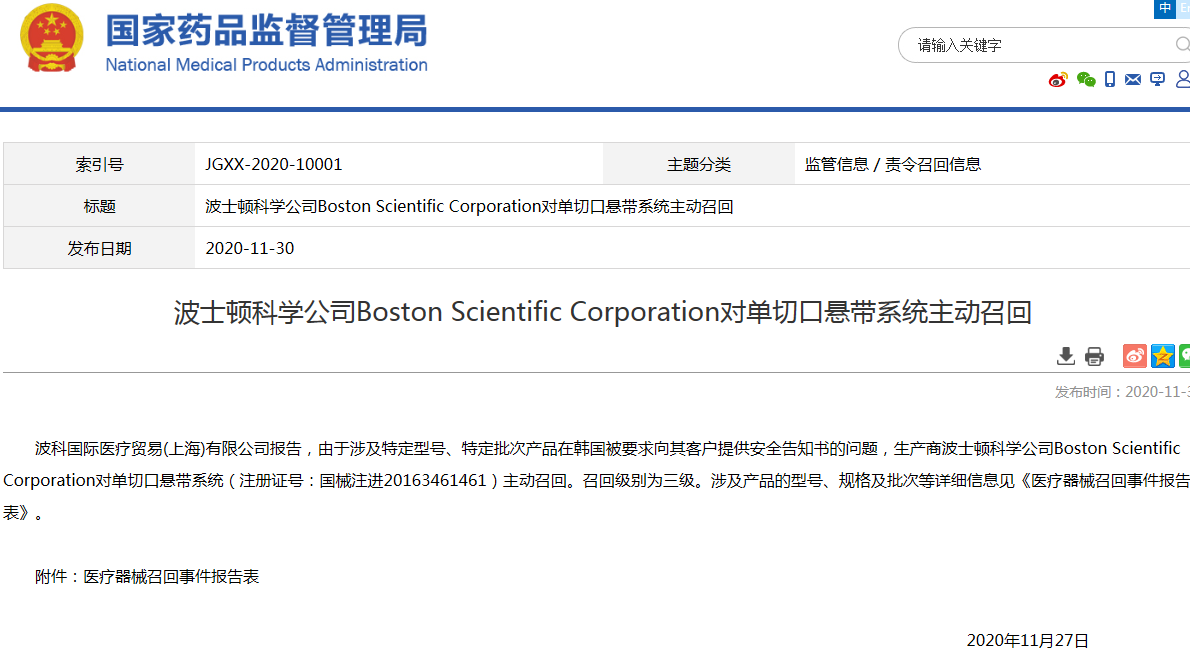This screenshot has height=653, width=1190.
Task: Click the 标题 label cell
Action: [x=99, y=206]
